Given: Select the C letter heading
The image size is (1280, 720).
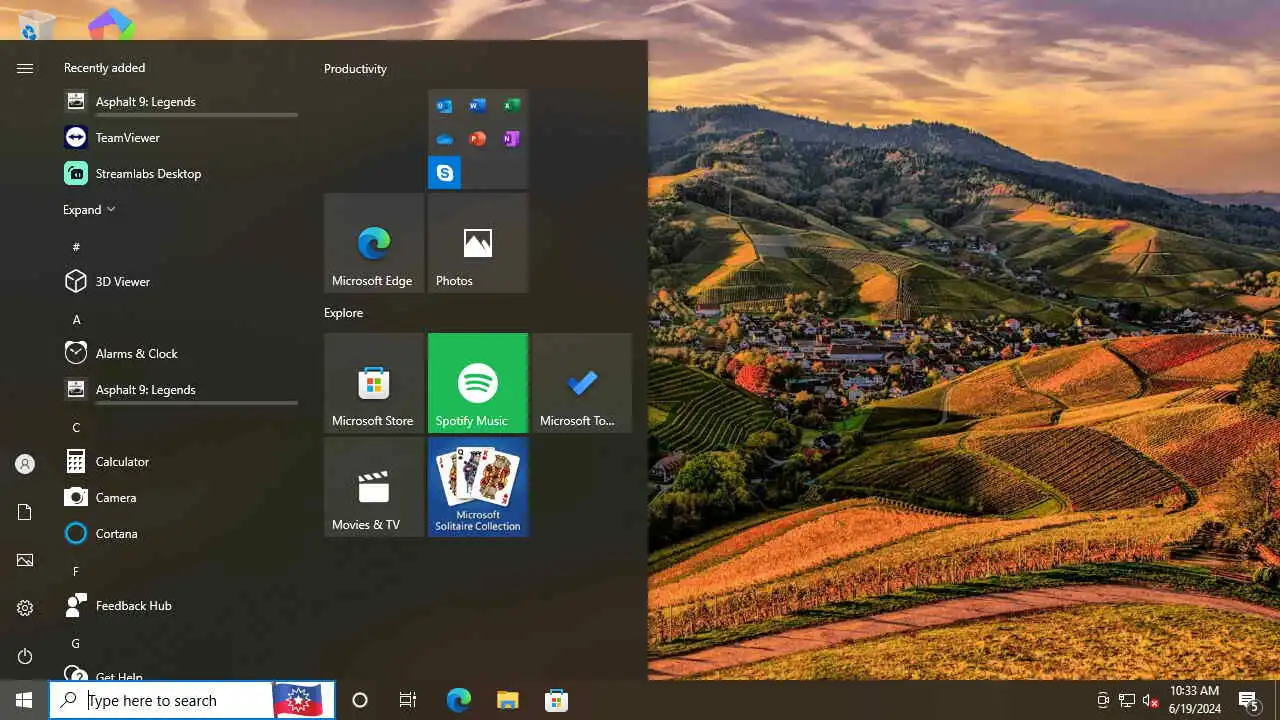Looking at the screenshot, I should [76, 427].
